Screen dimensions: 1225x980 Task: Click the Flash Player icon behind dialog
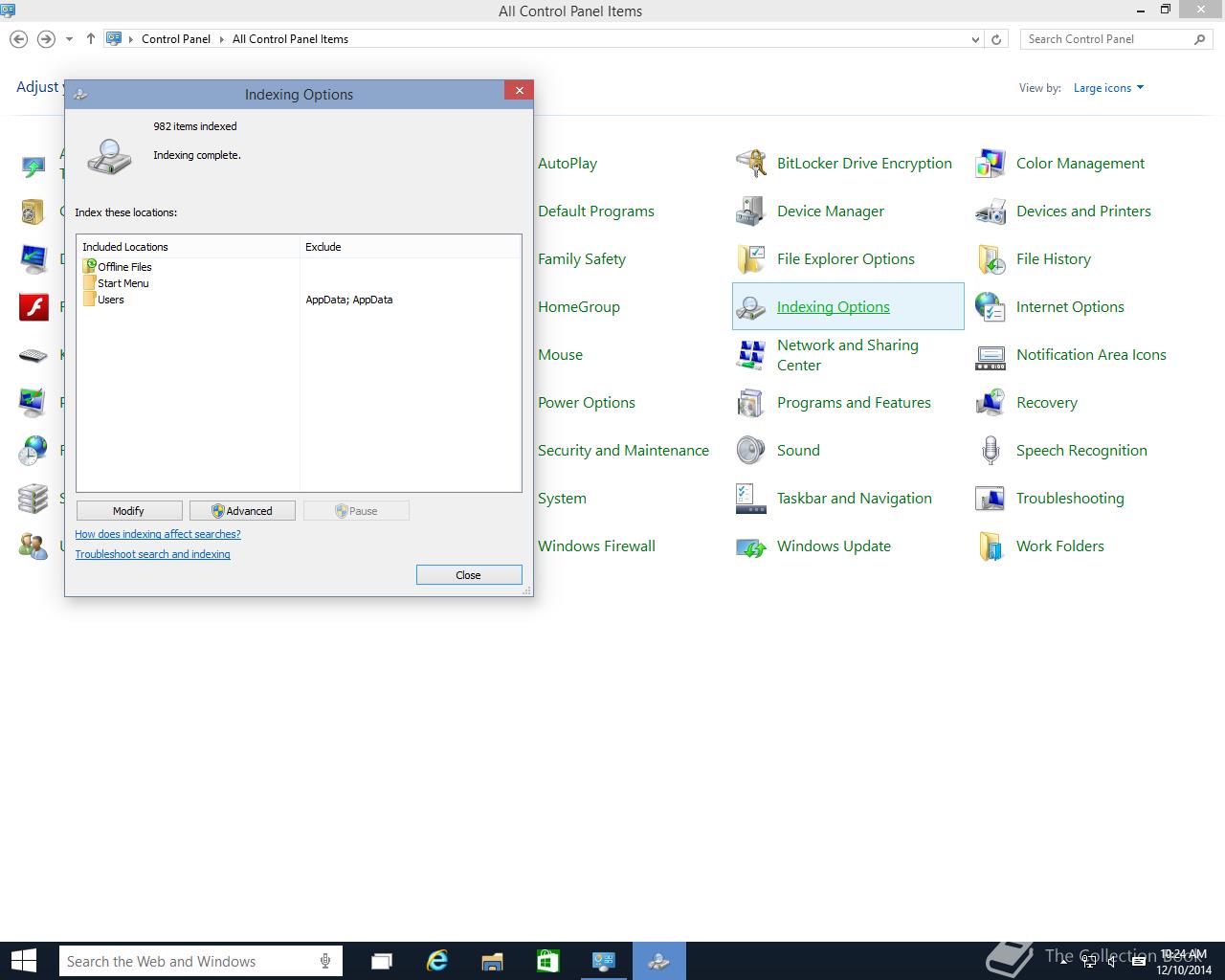tap(33, 307)
